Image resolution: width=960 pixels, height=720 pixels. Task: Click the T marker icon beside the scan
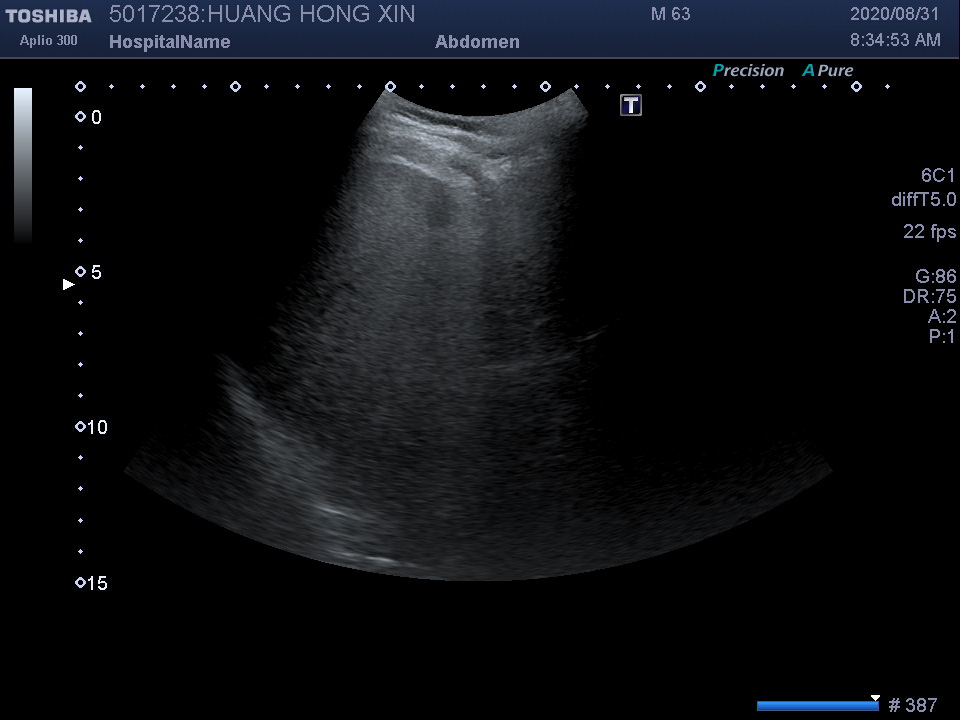click(x=631, y=105)
